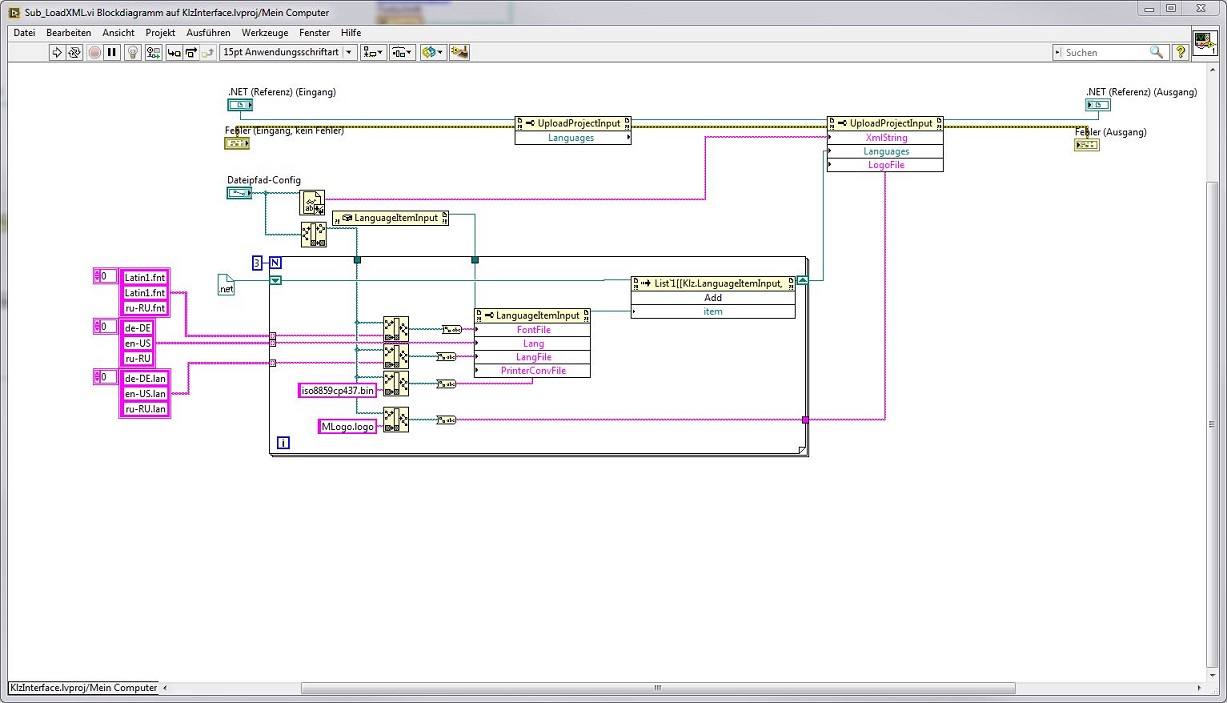Click the Clean Up Diagram icon

[x=459, y=52]
